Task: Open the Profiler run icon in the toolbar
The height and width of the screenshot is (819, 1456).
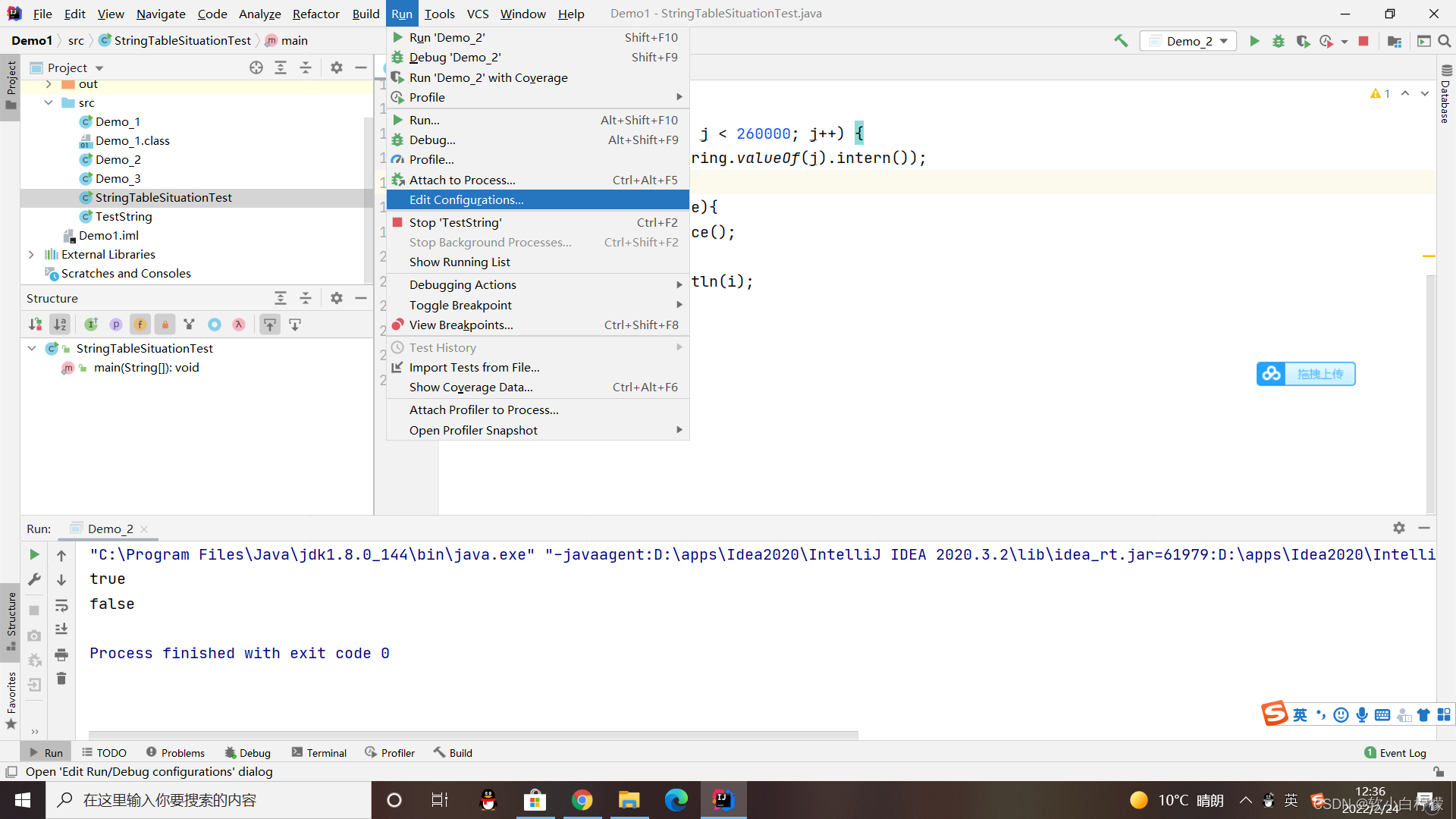Action: click(x=1328, y=41)
